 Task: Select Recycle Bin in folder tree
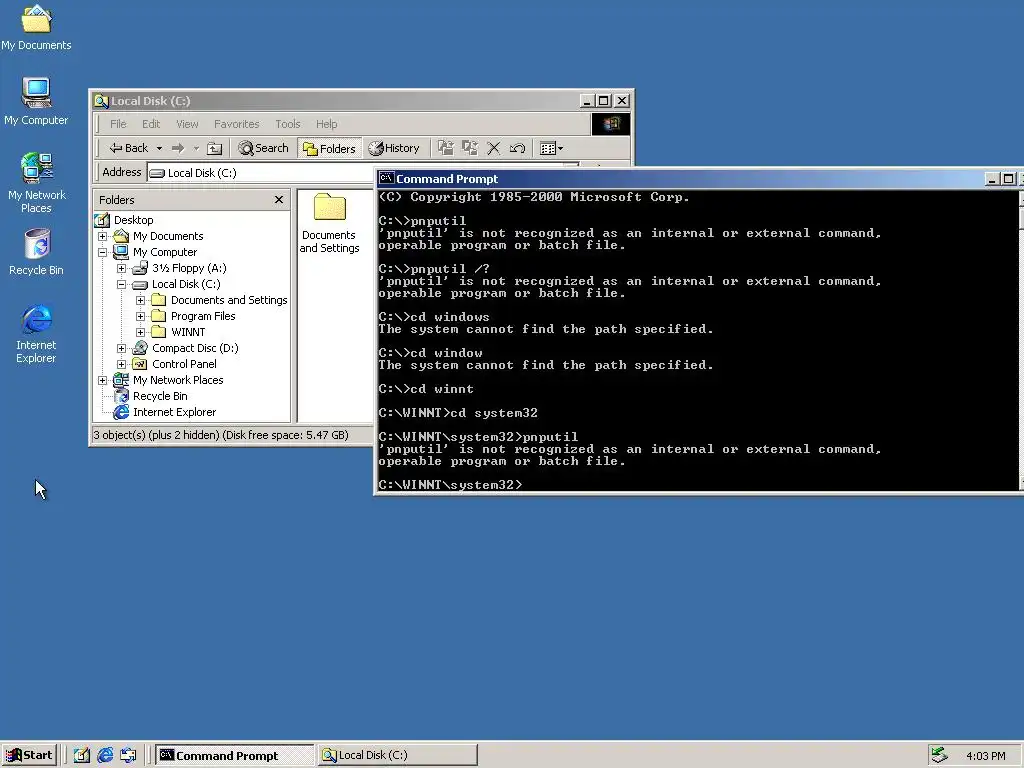click(x=160, y=396)
